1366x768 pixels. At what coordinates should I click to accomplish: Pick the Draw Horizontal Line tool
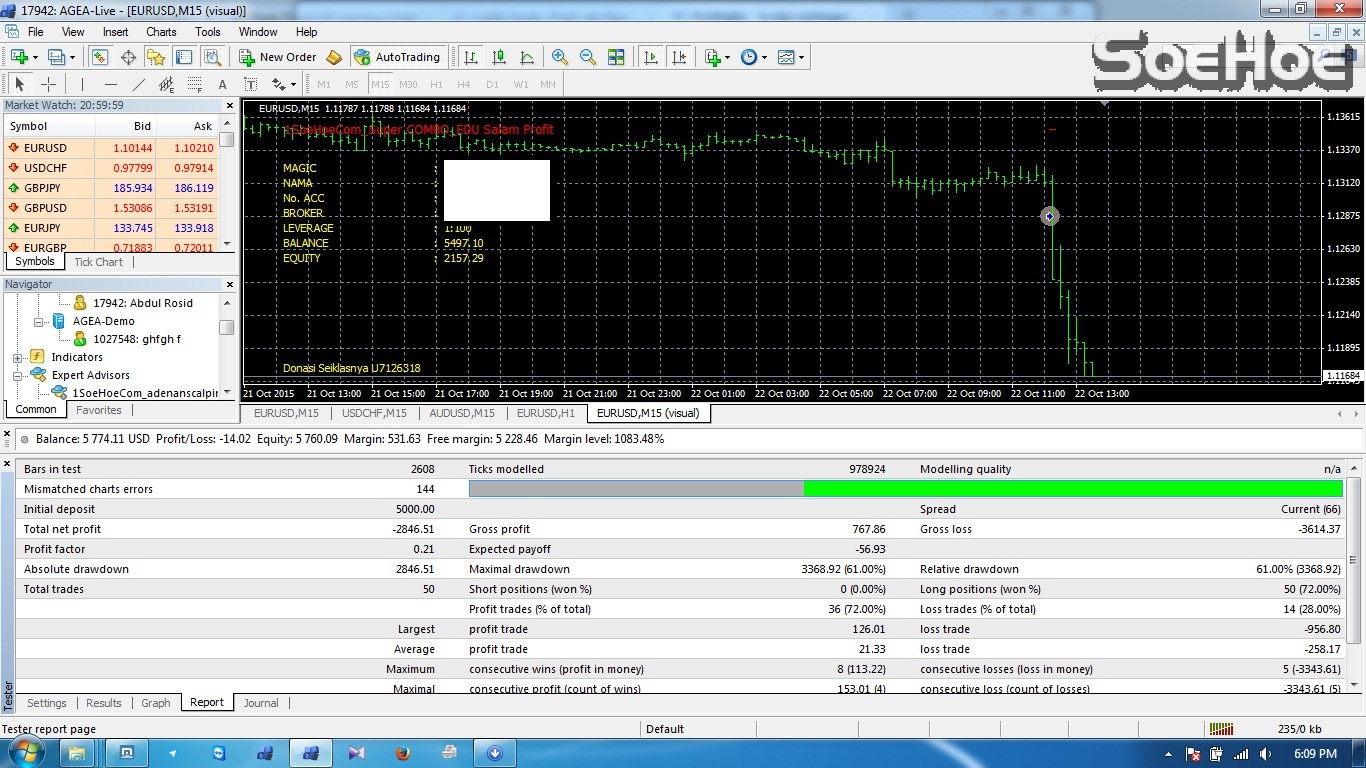pos(111,85)
